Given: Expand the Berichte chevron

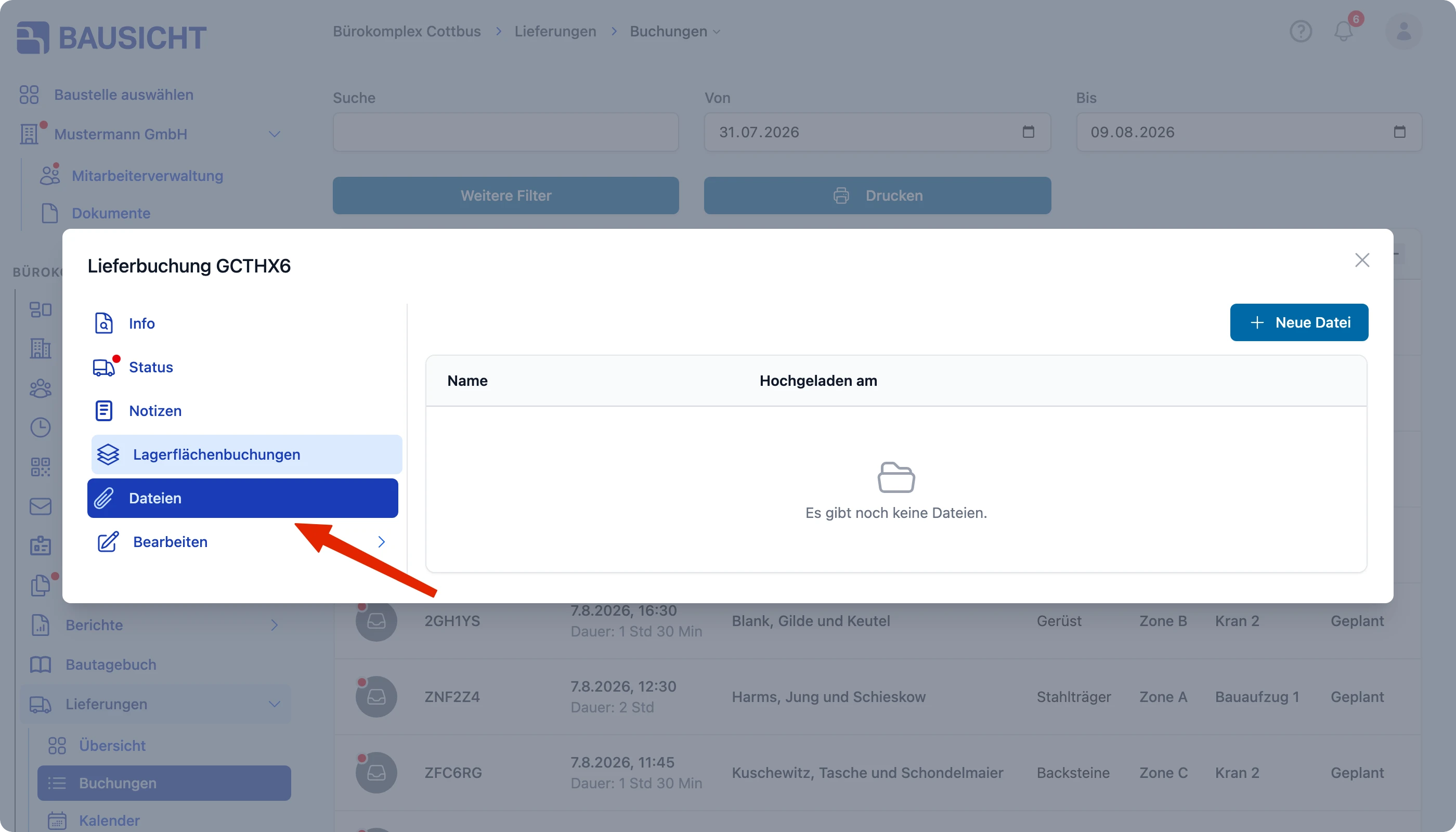Looking at the screenshot, I should click(x=274, y=625).
